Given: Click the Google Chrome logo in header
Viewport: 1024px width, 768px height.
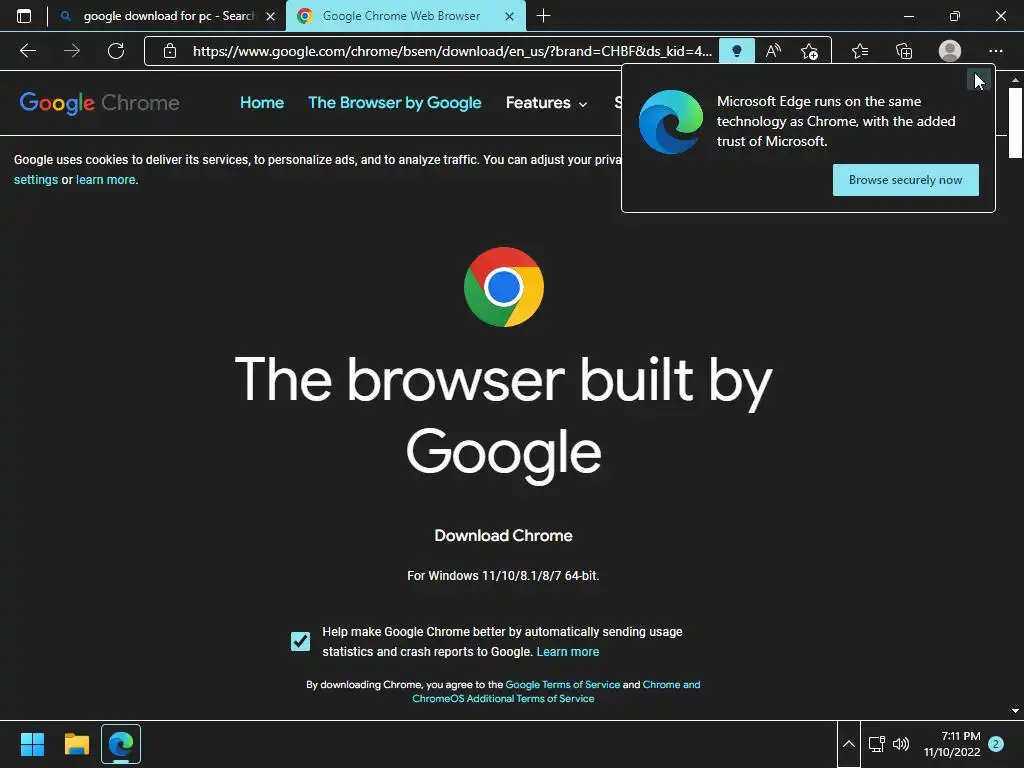Looking at the screenshot, I should click(99, 103).
